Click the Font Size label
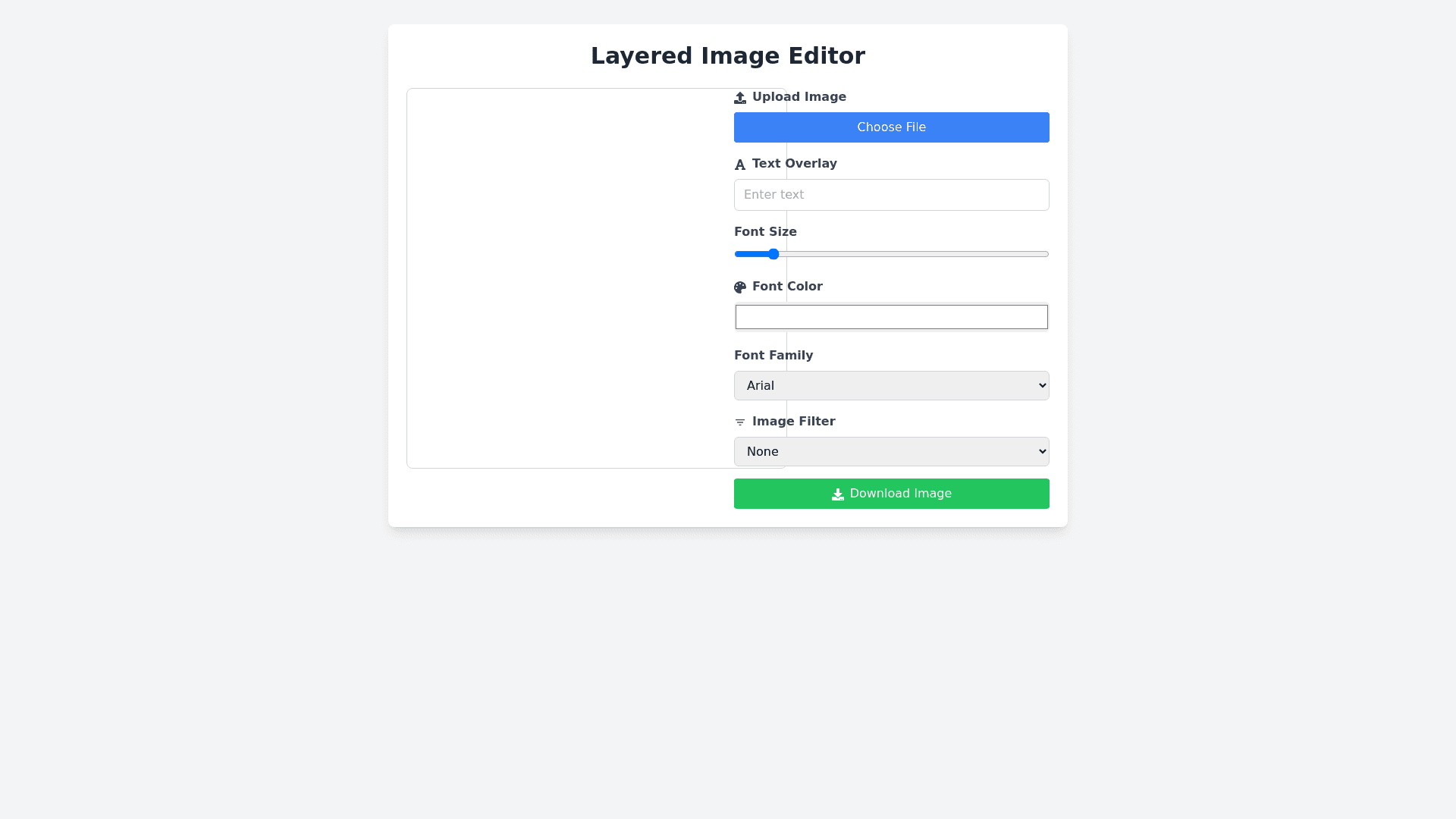The height and width of the screenshot is (819, 1456). [x=765, y=232]
